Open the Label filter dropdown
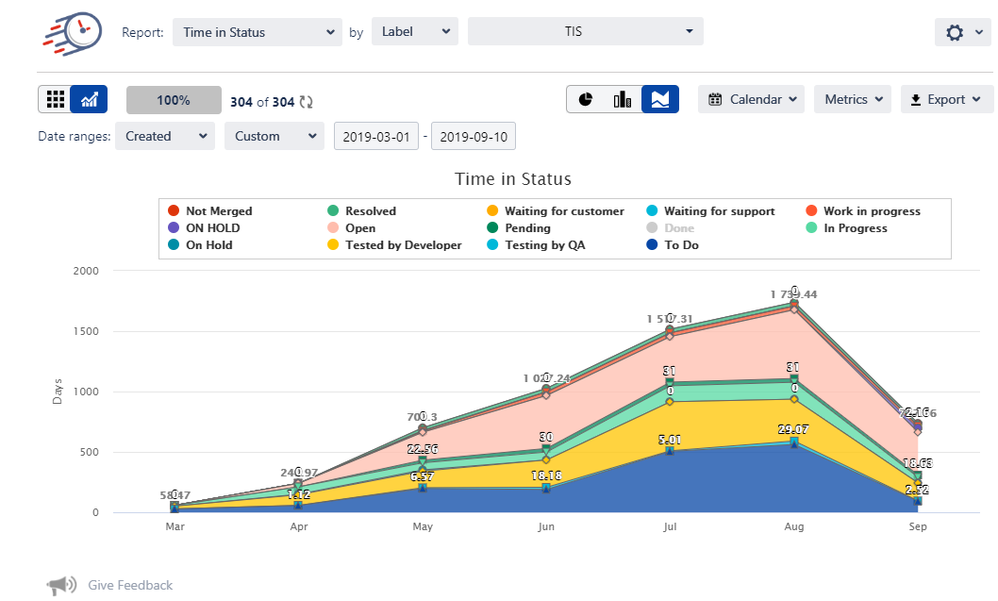Viewport: 998px width, 601px height. click(x=415, y=31)
